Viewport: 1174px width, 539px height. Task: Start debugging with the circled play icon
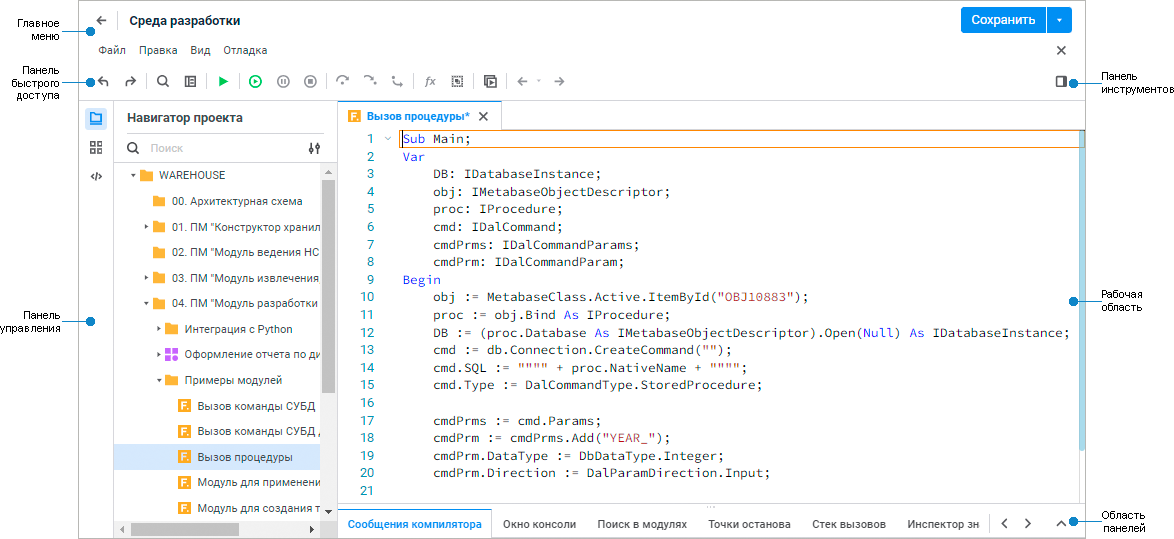click(256, 82)
